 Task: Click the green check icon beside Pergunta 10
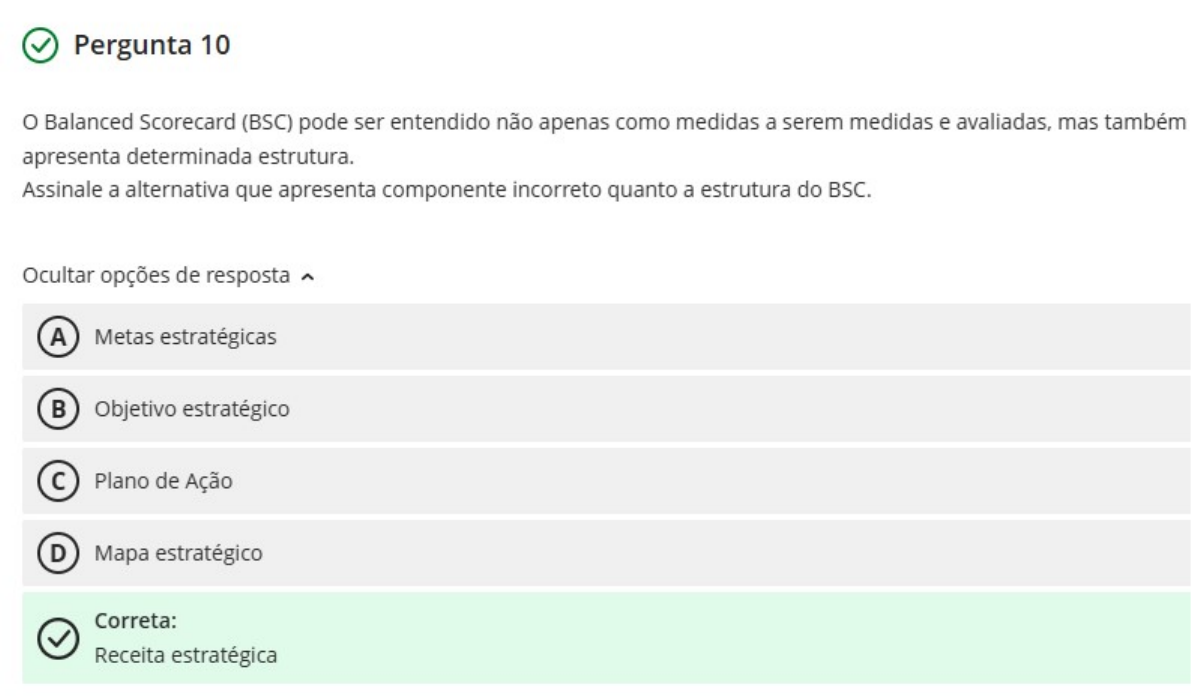point(37,46)
